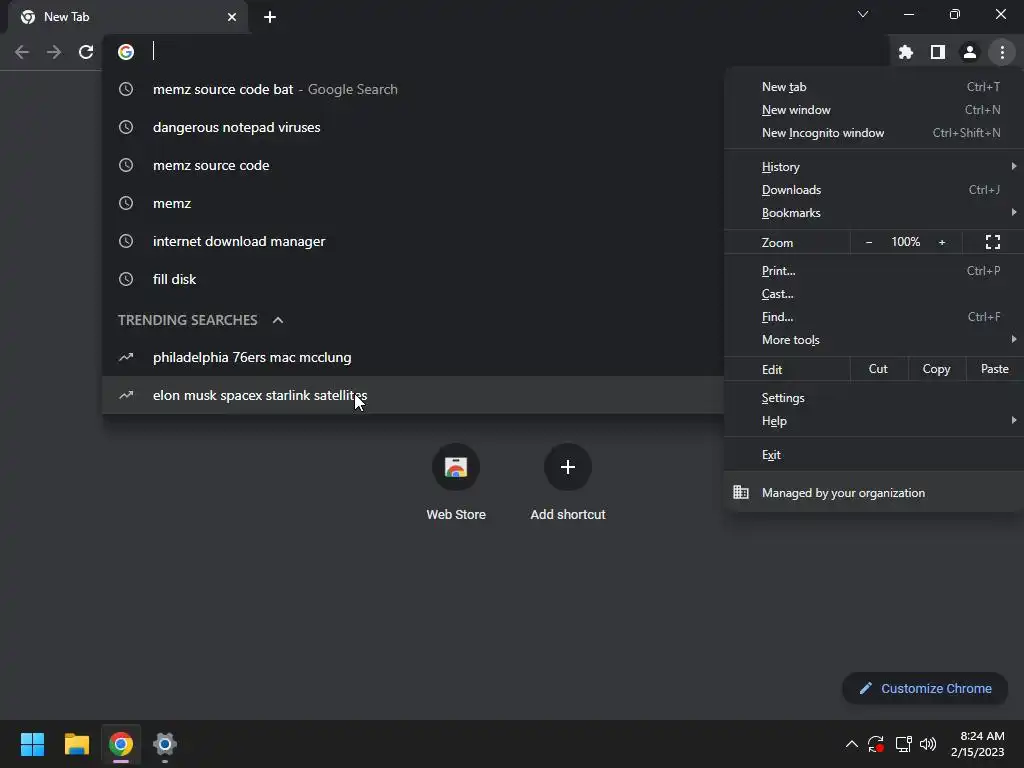Viewport: 1024px width, 768px height.
Task: Open Downloads from menu
Action: [874, 190]
